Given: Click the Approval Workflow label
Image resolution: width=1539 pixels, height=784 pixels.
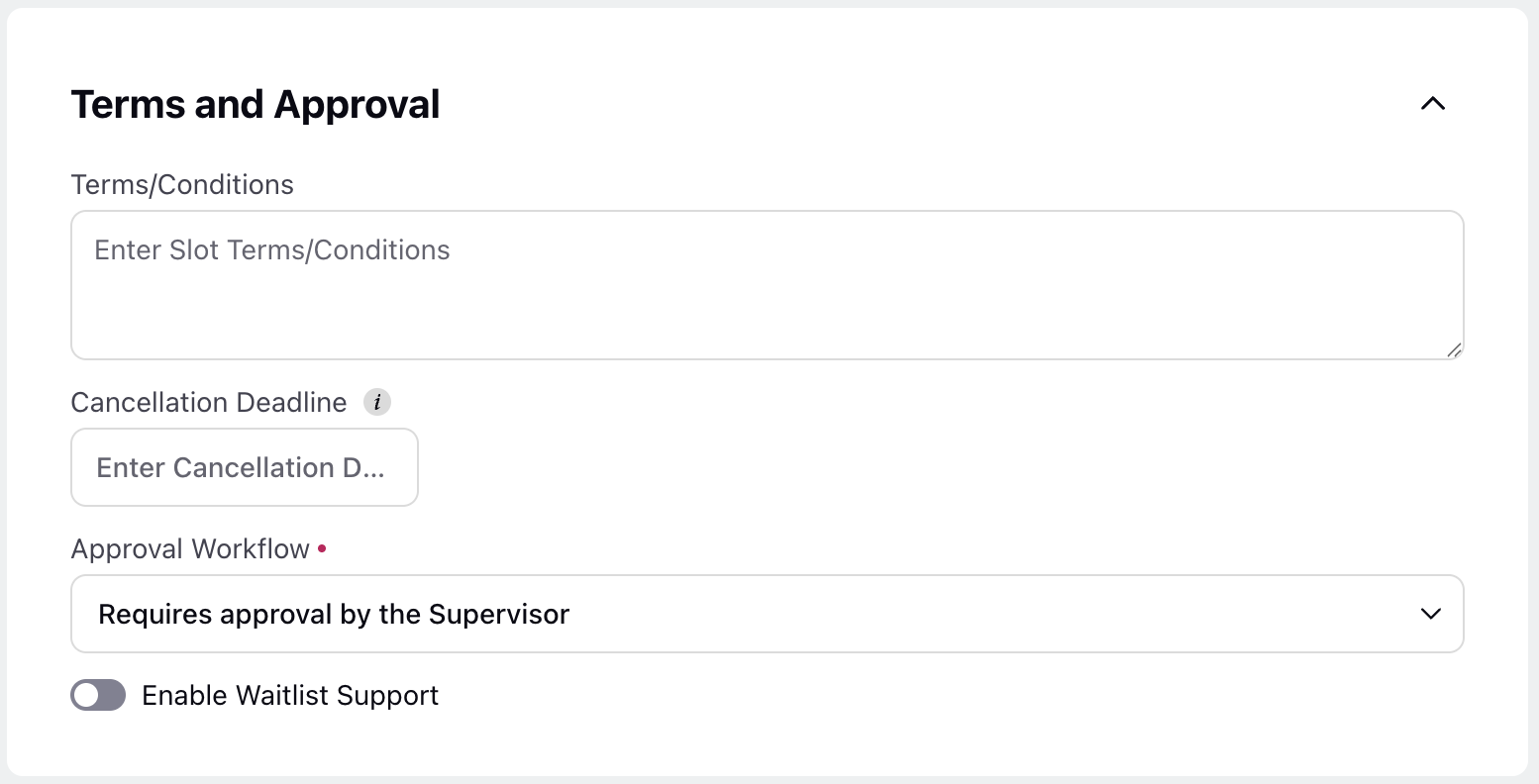Looking at the screenshot, I should pyautogui.click(x=190, y=549).
